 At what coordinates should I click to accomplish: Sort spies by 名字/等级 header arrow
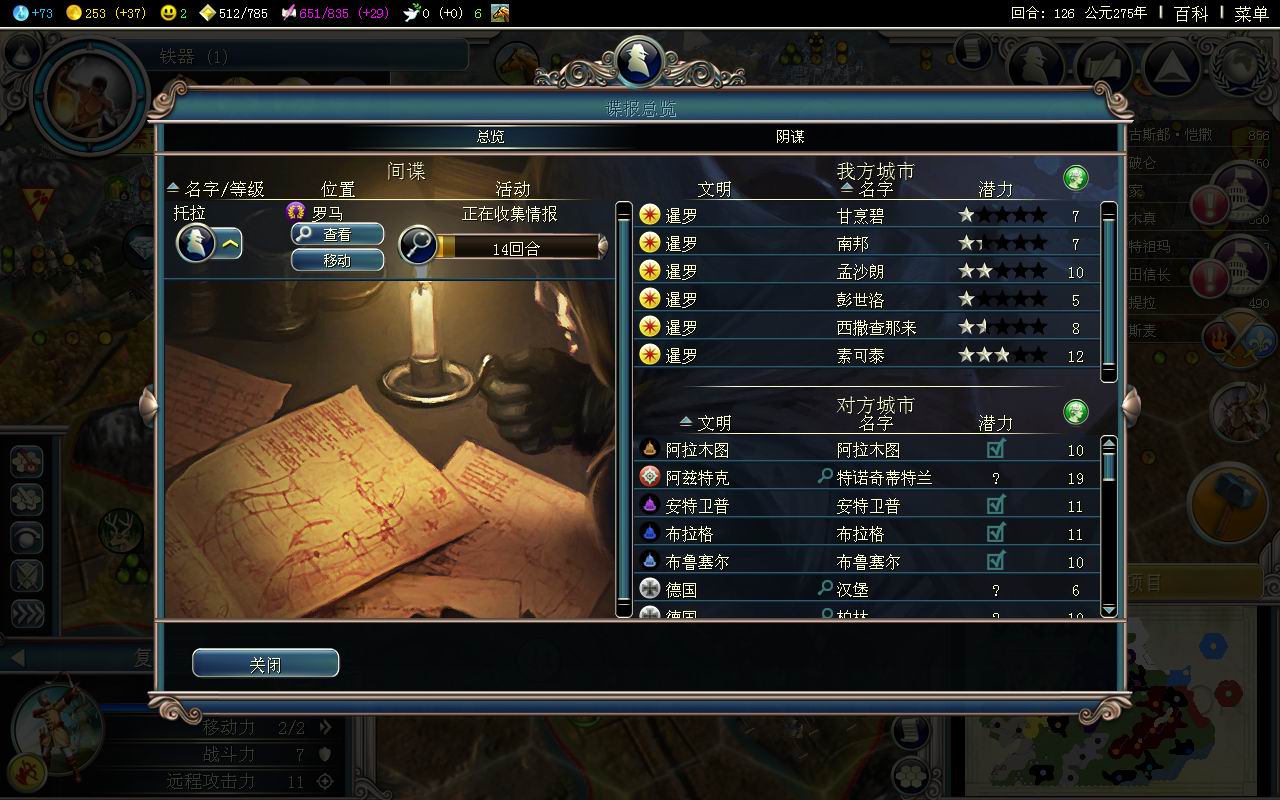[x=173, y=188]
